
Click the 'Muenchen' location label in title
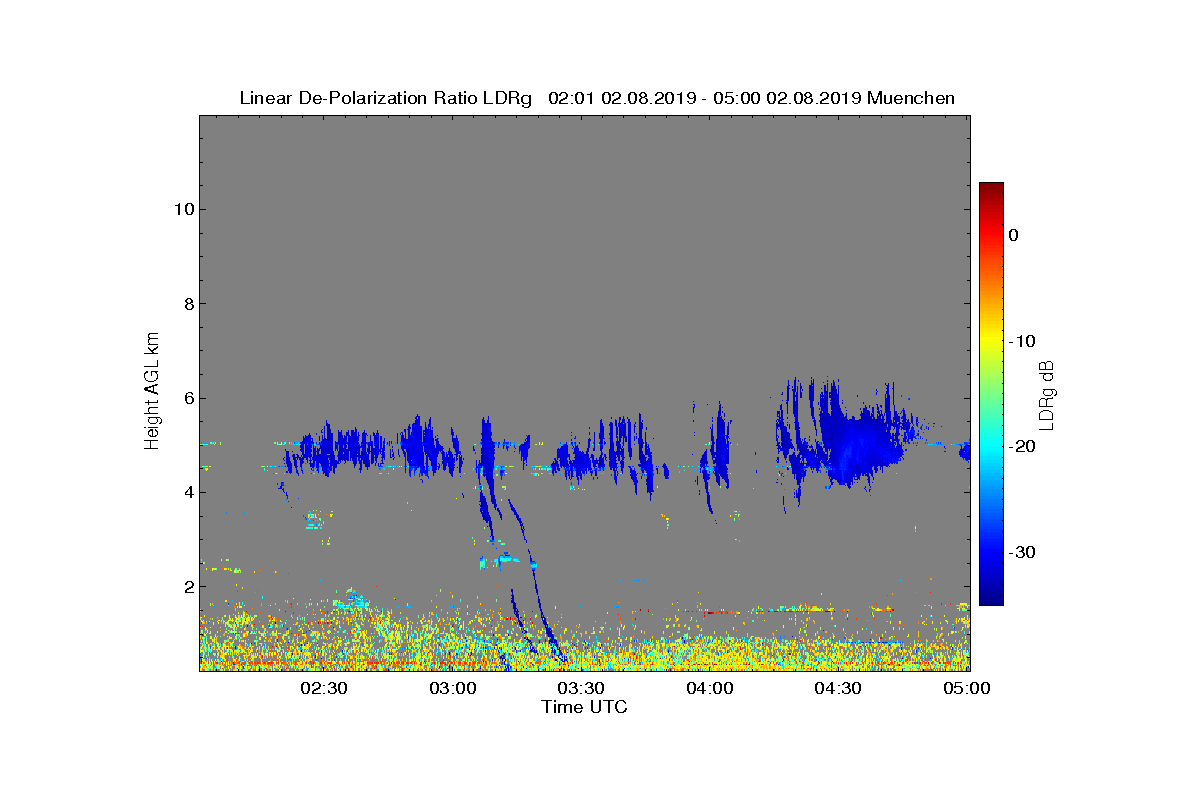click(911, 98)
